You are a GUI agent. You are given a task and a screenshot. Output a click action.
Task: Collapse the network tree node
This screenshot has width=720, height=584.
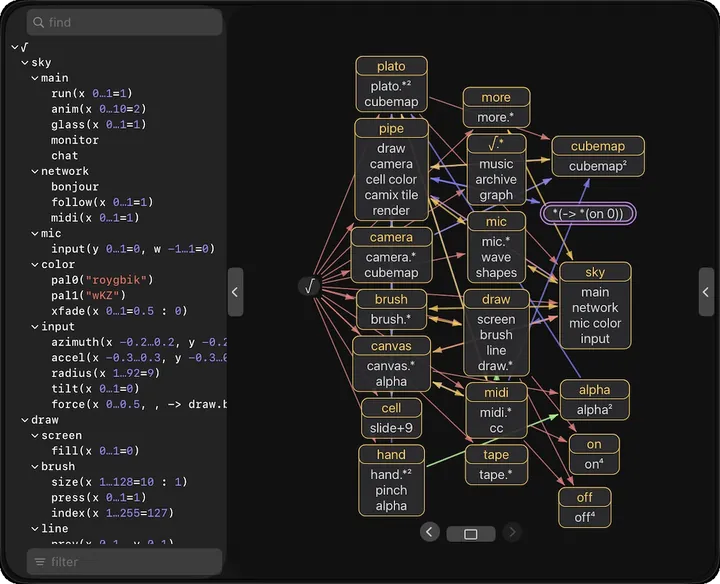(34, 171)
